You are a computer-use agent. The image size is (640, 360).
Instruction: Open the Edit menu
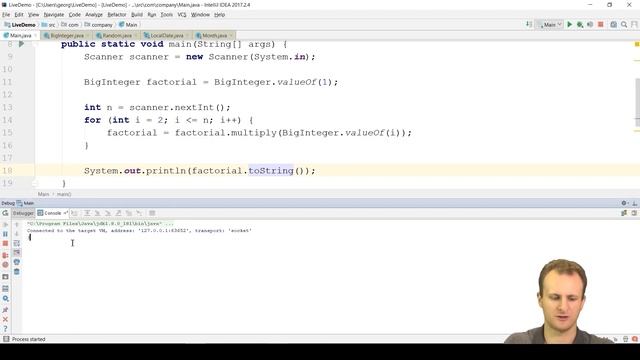coord(19,15)
